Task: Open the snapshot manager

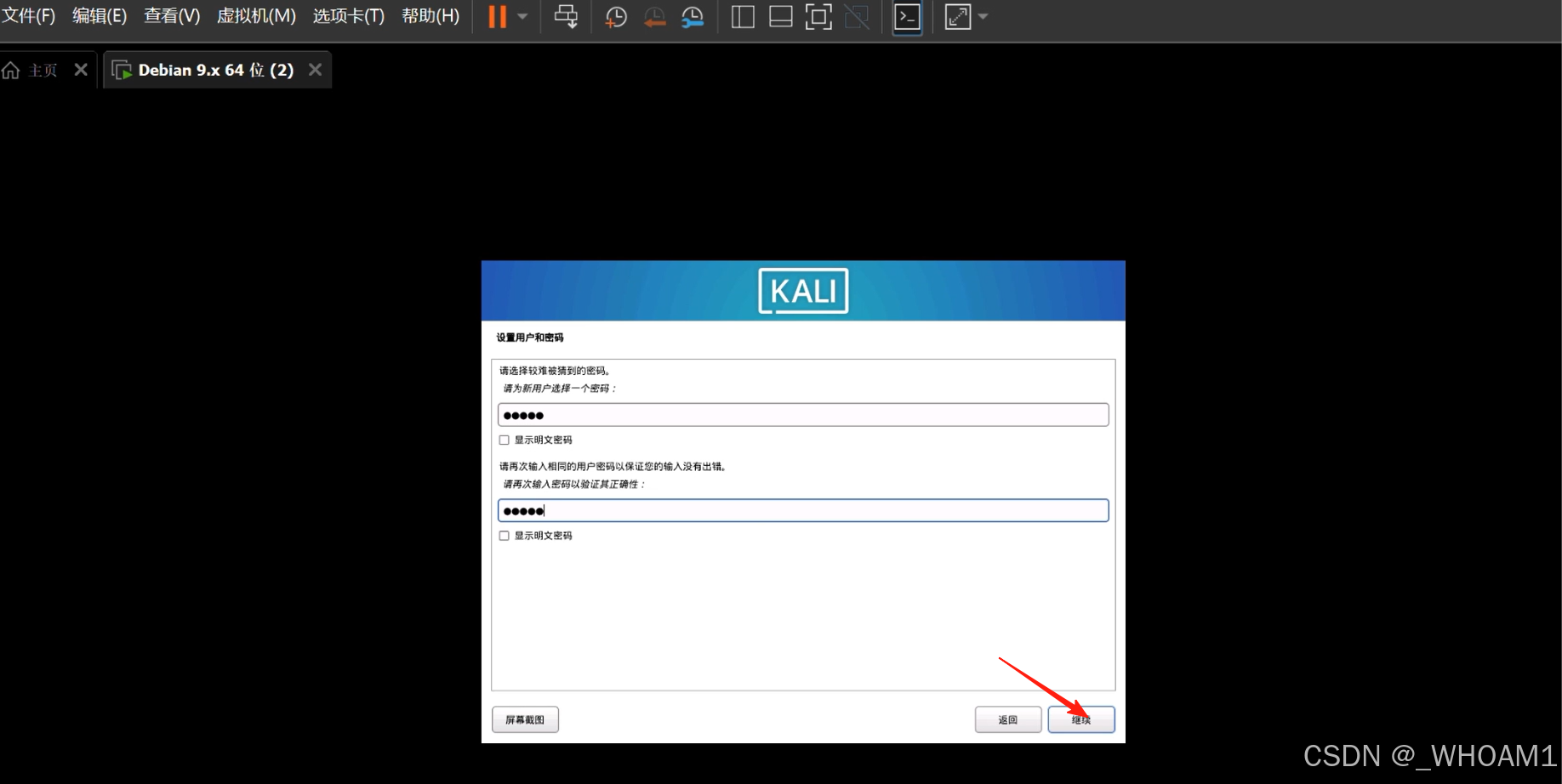Action: [x=693, y=17]
